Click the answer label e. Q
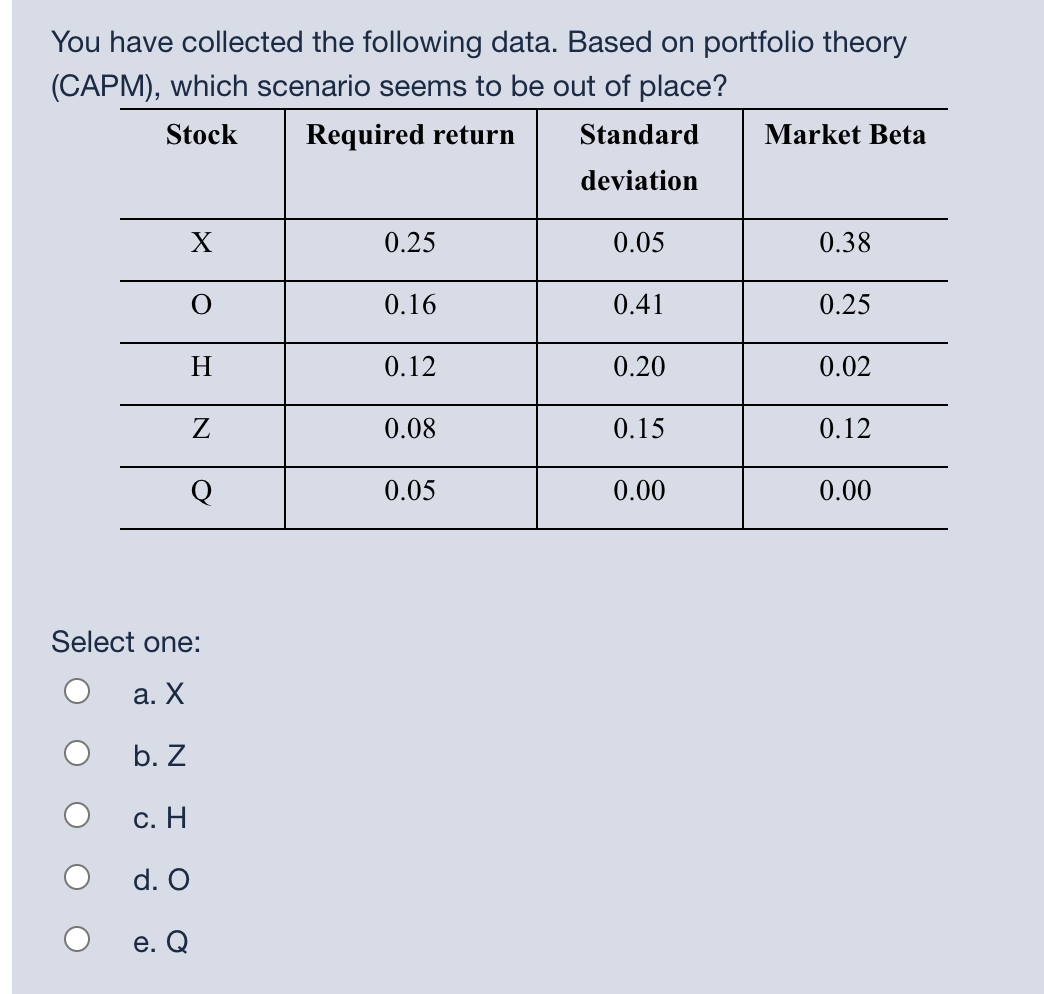This screenshot has width=1044, height=994. coord(159,941)
